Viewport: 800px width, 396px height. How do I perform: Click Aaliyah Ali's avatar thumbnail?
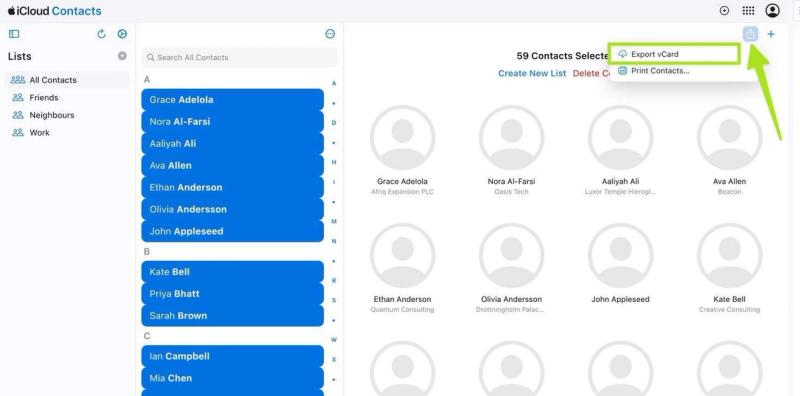(x=620, y=138)
